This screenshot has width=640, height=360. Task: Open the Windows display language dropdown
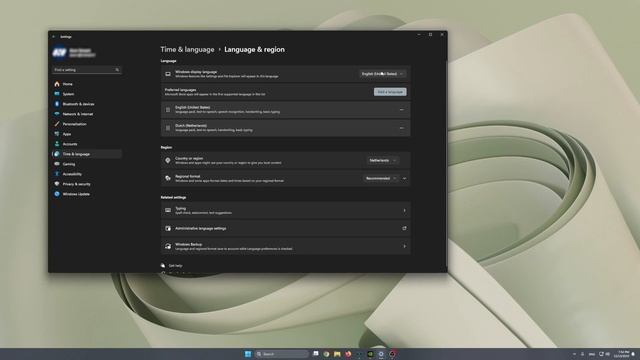tap(382, 74)
